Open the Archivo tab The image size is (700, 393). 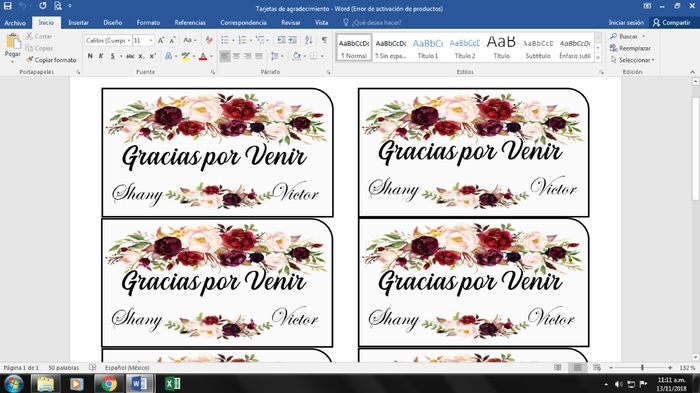15,22
